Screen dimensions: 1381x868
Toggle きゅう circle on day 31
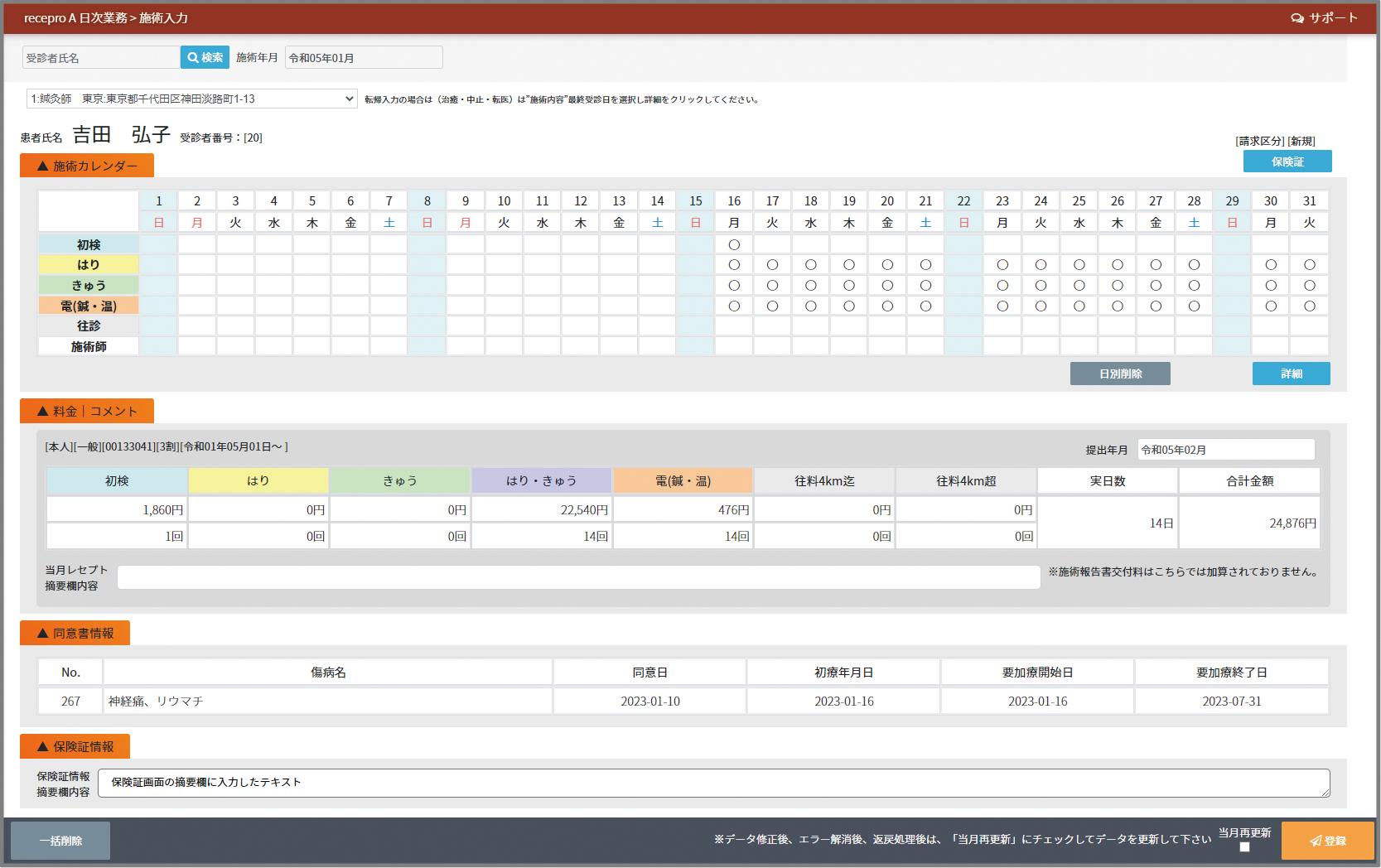(1309, 285)
